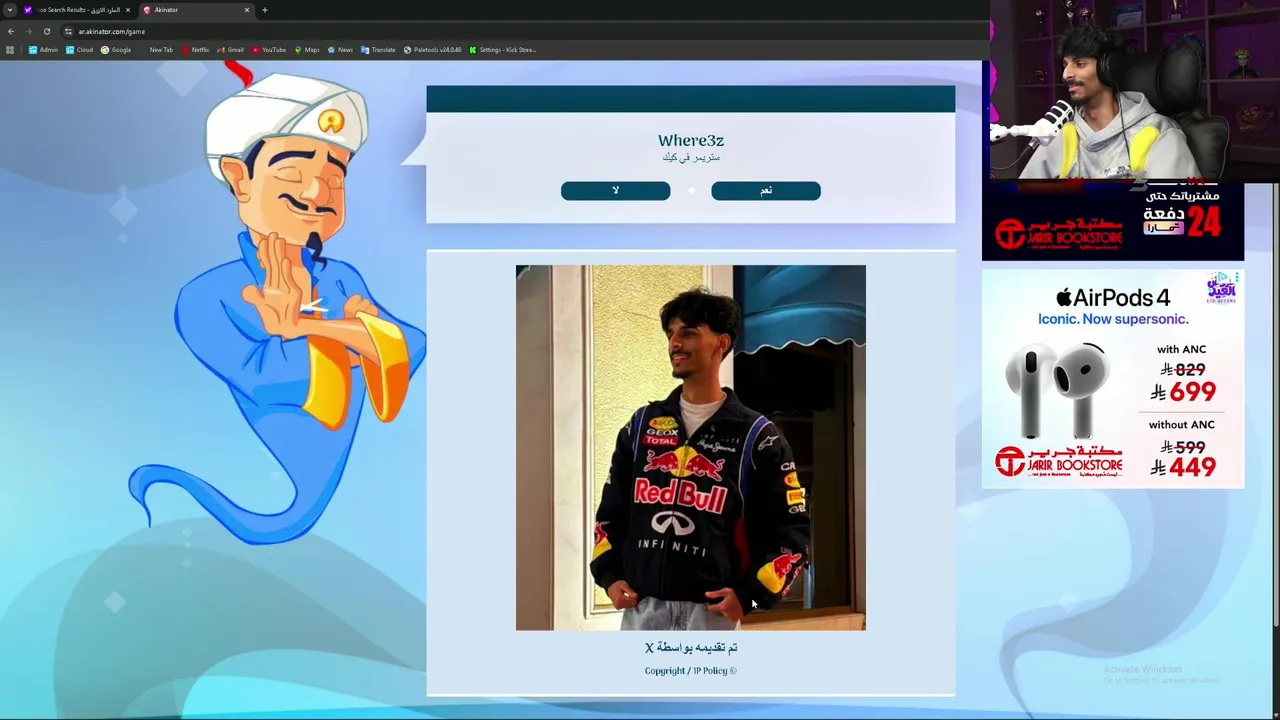This screenshot has width=1280, height=720.
Task: Open the Admin bookmark
Action: coord(43,50)
